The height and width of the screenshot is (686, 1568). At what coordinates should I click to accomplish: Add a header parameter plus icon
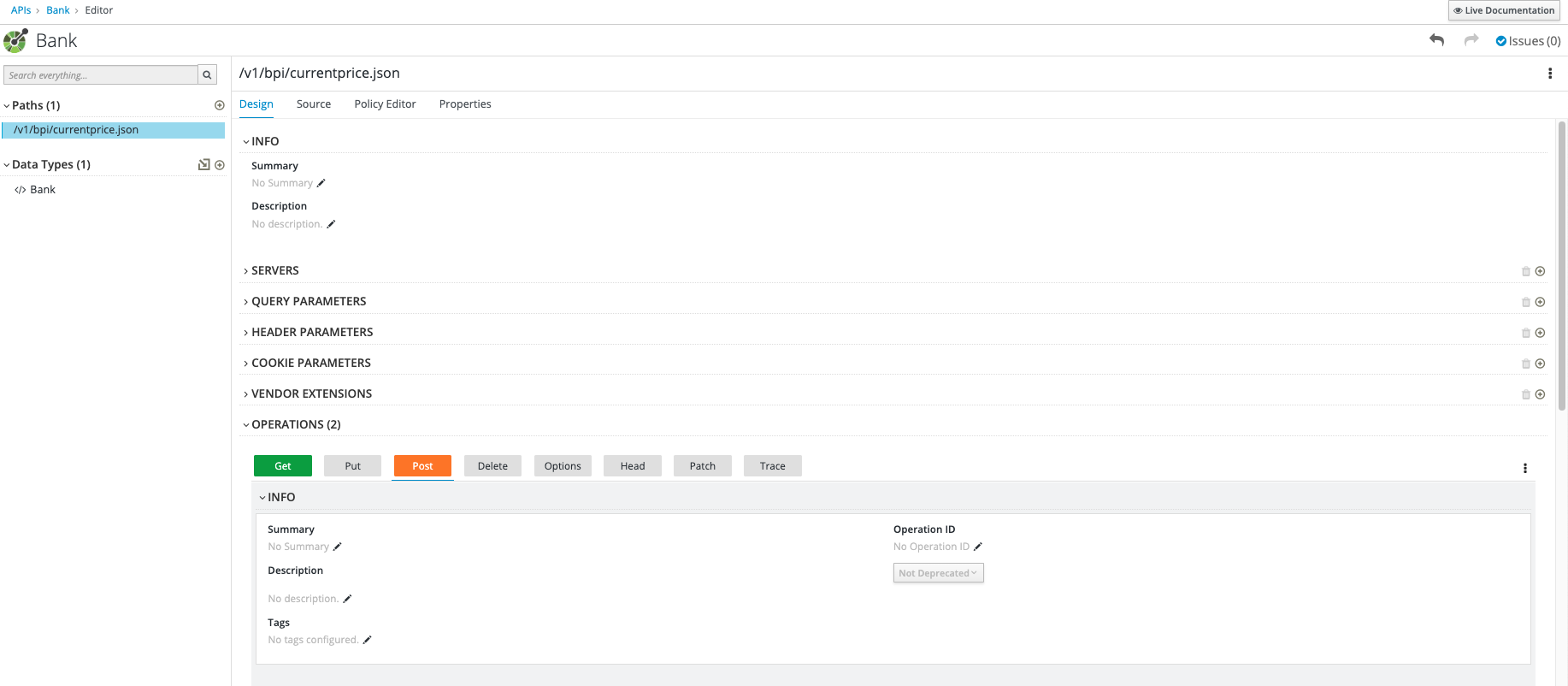click(1540, 333)
